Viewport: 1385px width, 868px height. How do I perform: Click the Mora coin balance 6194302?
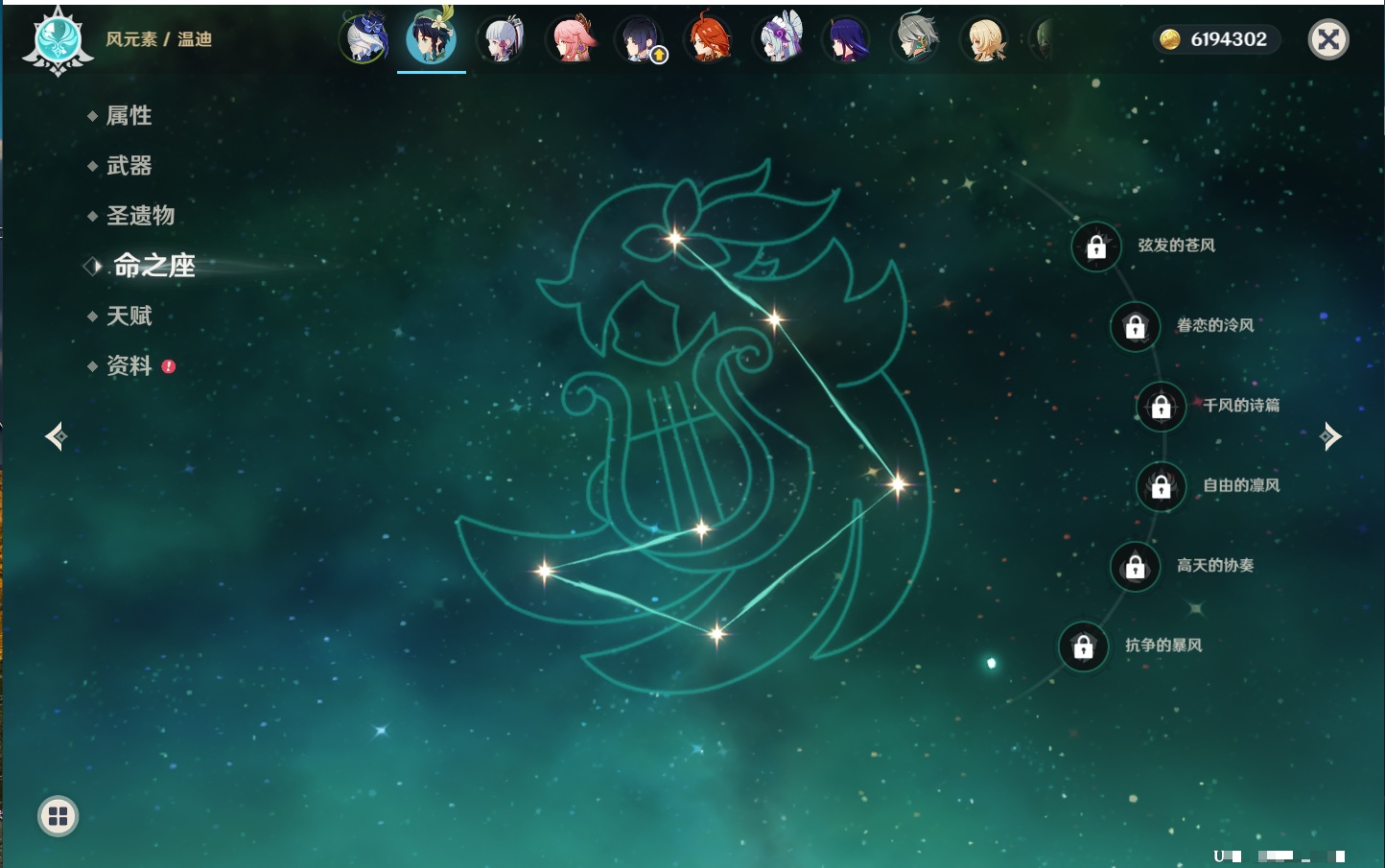[x=1215, y=39]
